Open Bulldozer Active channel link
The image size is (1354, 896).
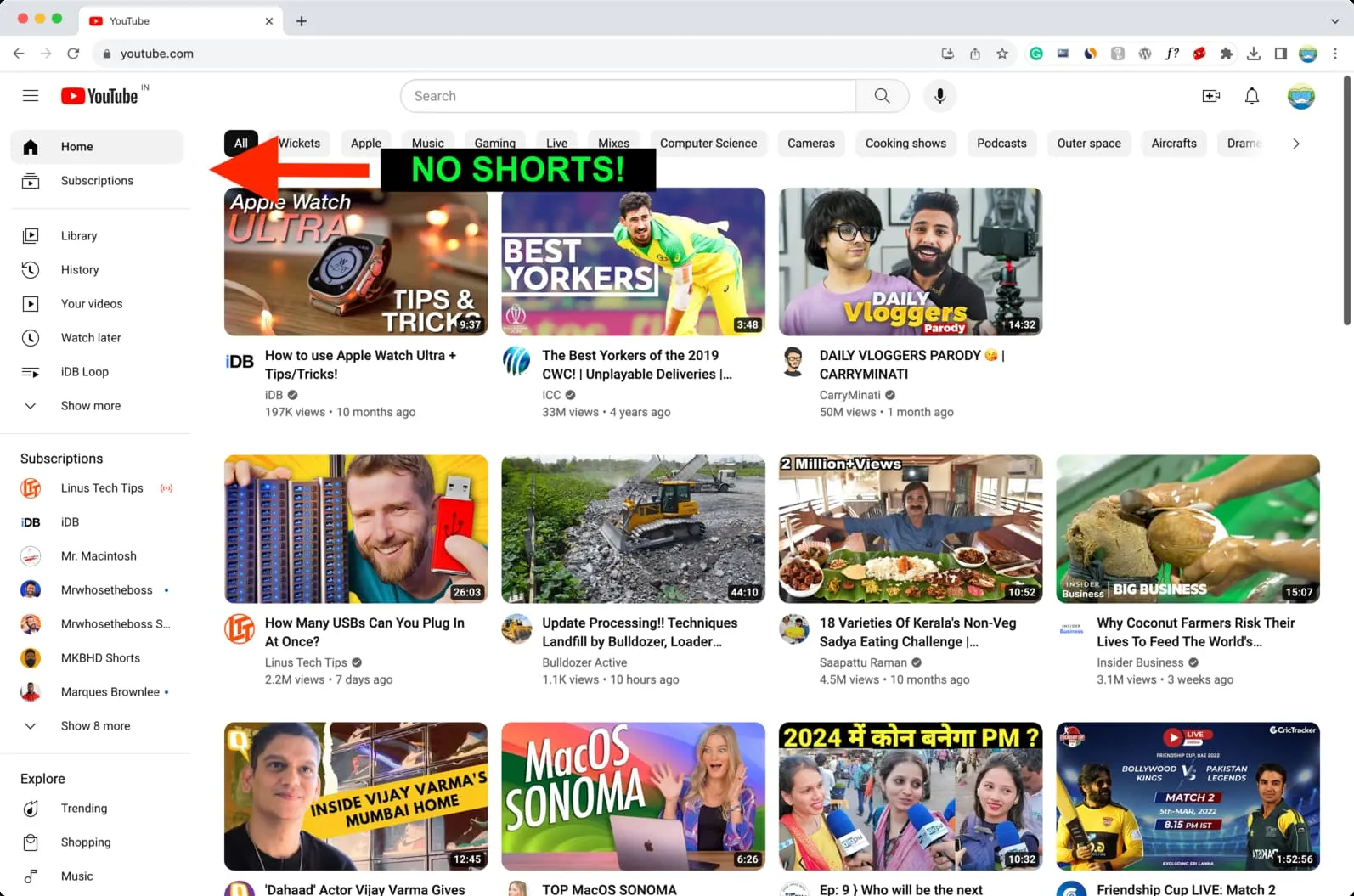(x=584, y=662)
